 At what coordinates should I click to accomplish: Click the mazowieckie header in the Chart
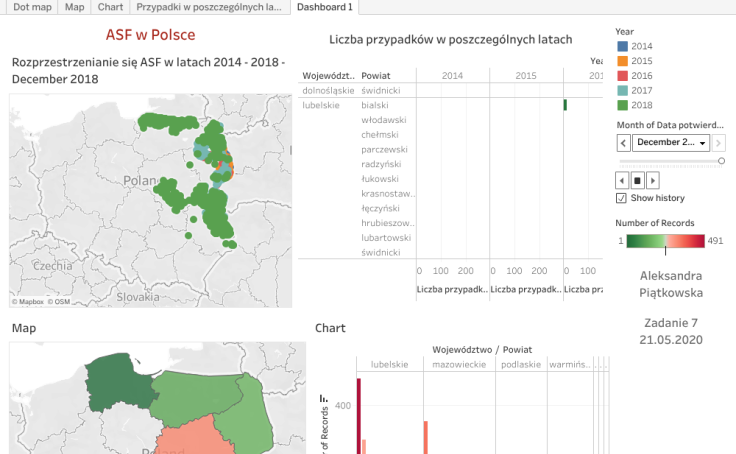[459, 365]
